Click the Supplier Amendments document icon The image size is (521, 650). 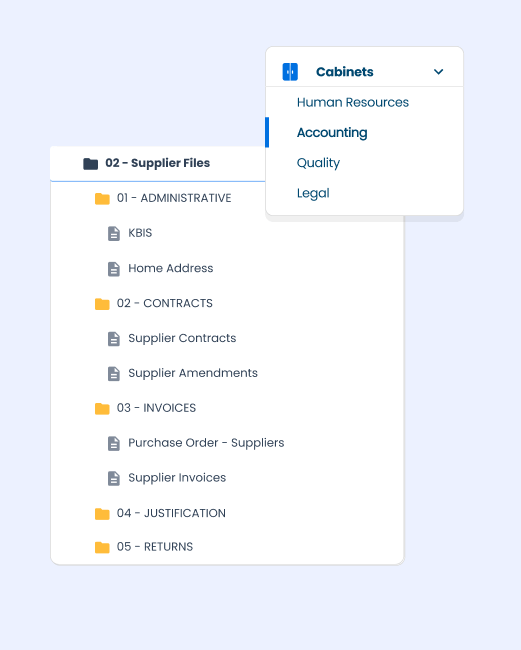[x=114, y=374]
